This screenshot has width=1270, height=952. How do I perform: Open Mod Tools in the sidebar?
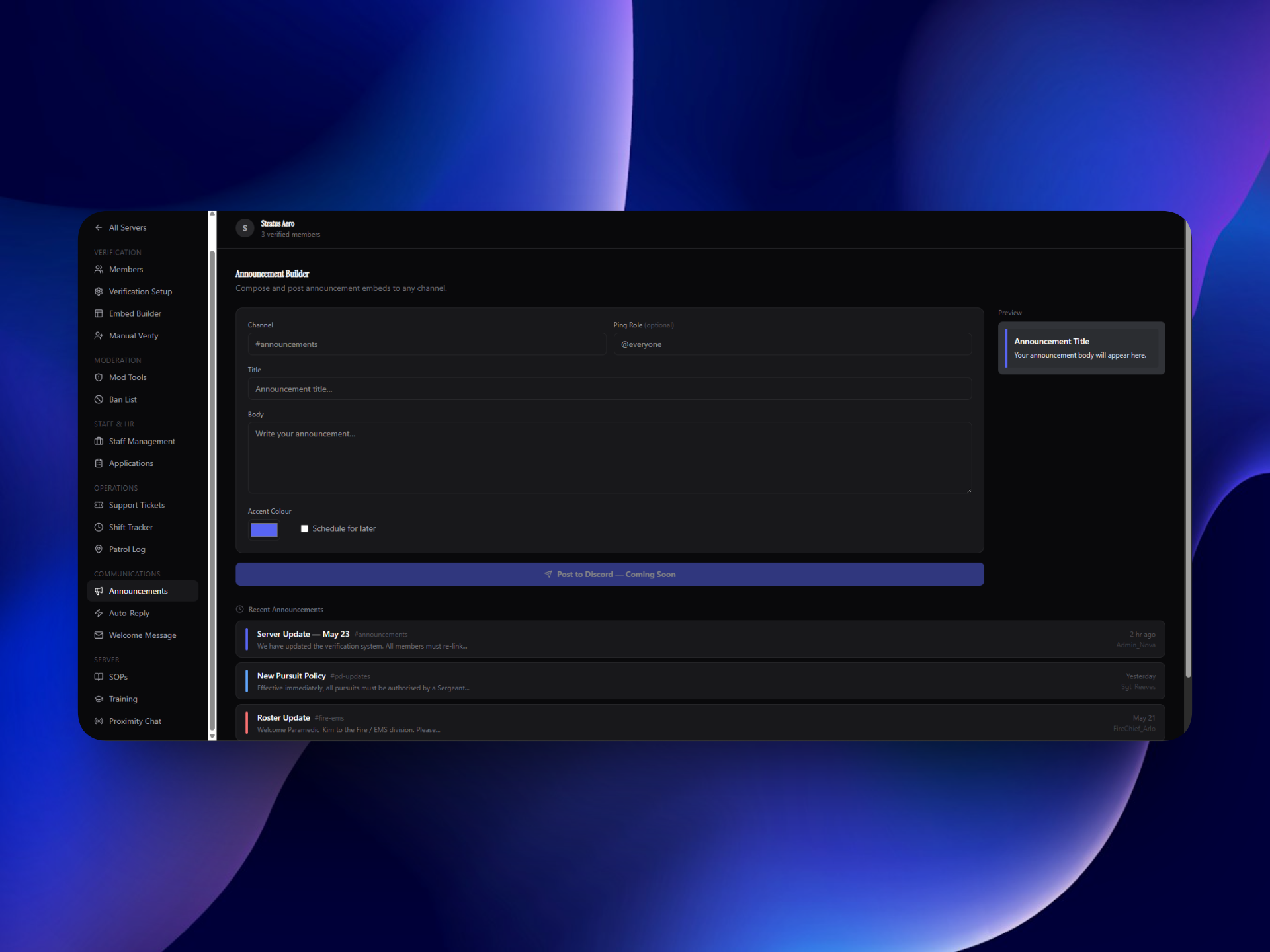(142, 377)
